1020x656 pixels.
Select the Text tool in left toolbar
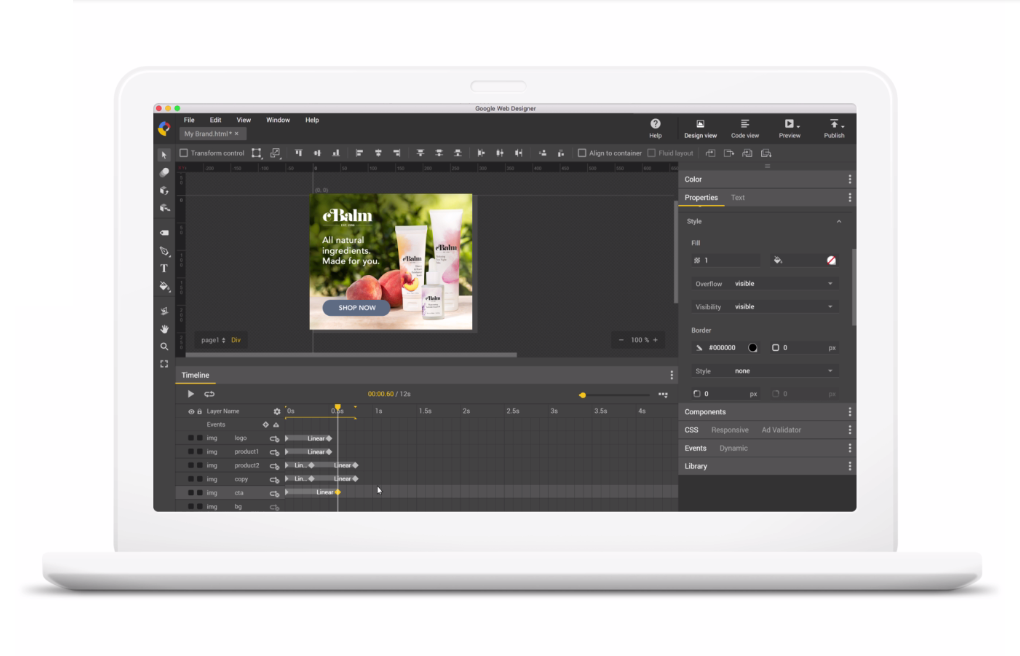tap(164, 268)
